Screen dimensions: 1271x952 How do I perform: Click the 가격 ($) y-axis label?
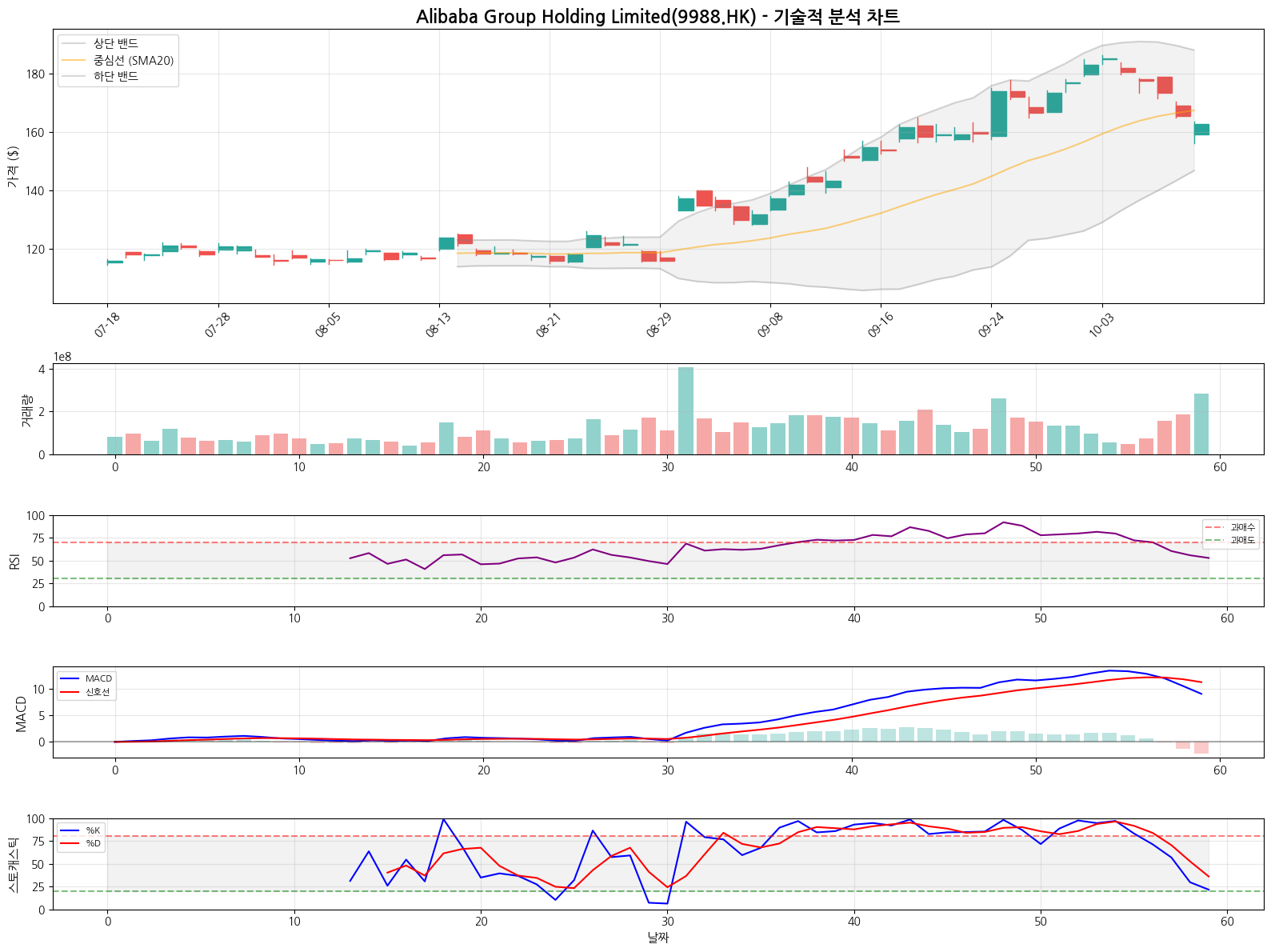click(13, 166)
